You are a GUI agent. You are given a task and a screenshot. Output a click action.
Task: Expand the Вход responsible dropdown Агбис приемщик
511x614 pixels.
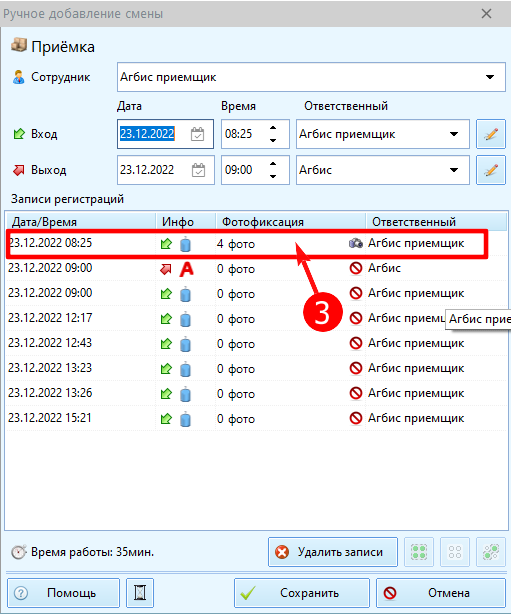point(454,134)
